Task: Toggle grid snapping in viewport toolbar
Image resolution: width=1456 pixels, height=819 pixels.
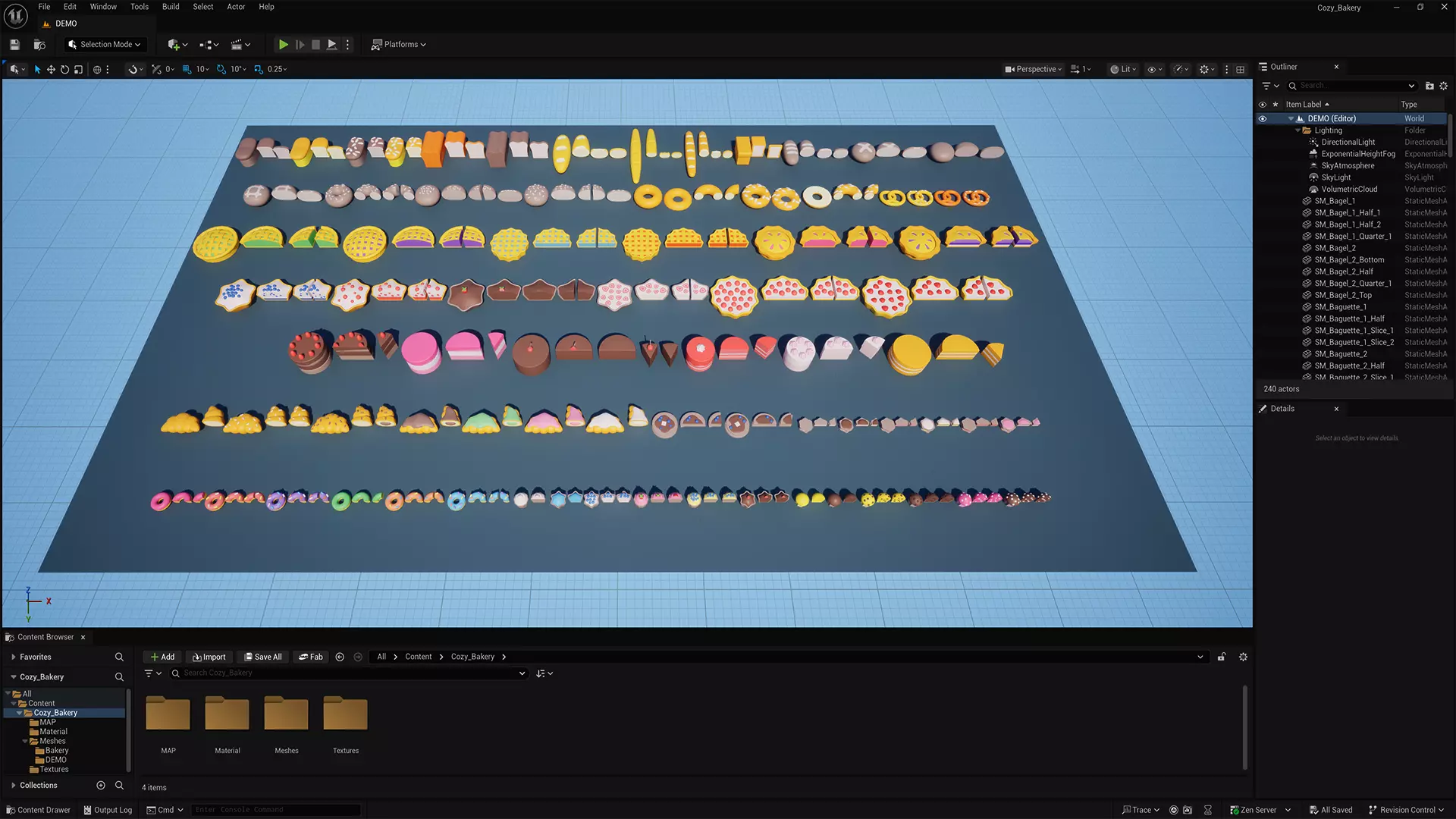Action: pos(187,69)
